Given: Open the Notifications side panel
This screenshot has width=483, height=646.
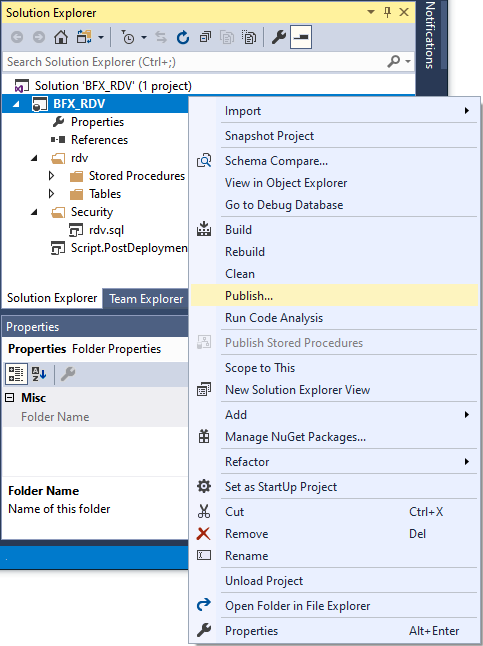Looking at the screenshot, I should click(x=430, y=35).
